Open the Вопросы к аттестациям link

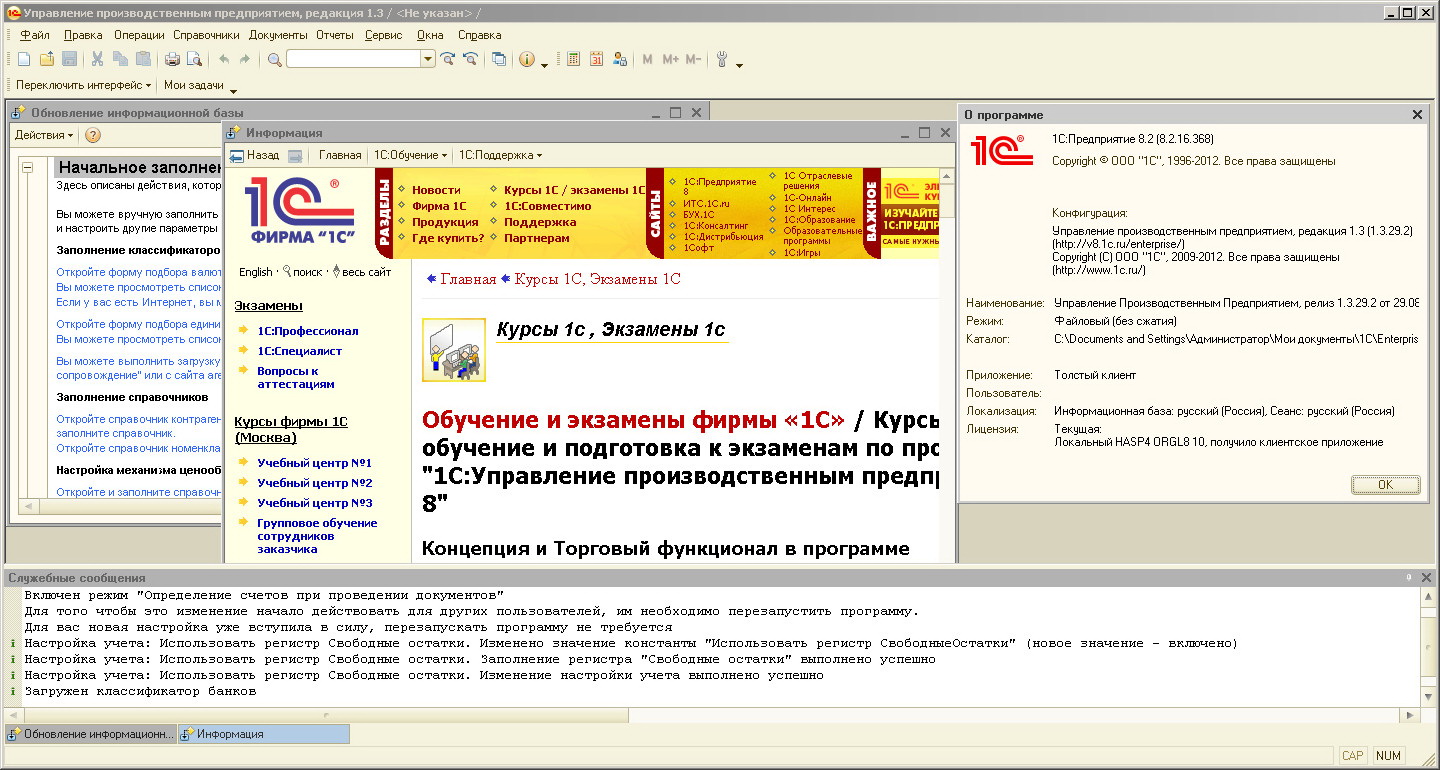(295, 377)
